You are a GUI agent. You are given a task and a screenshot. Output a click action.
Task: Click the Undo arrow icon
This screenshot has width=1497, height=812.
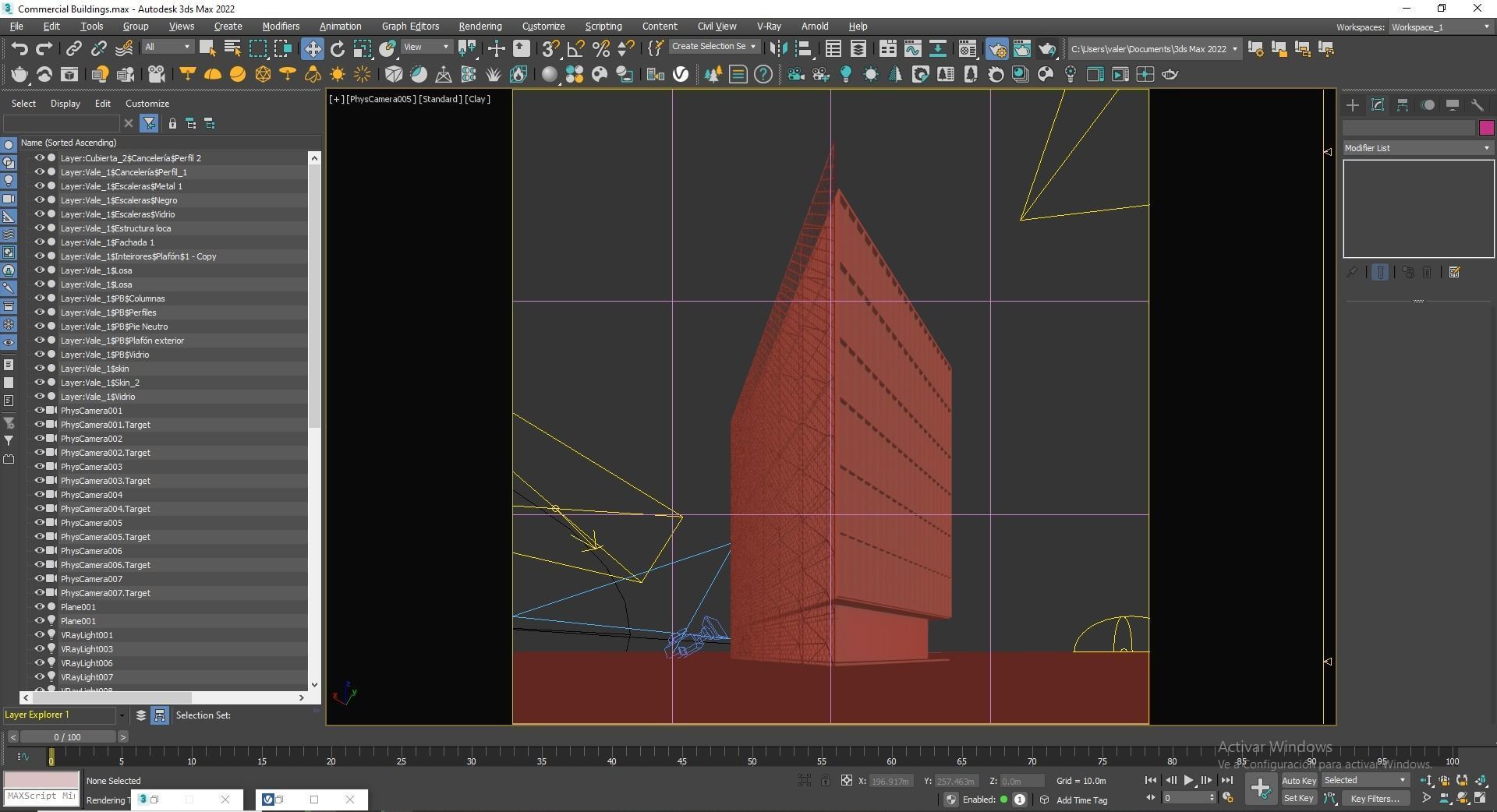[19, 49]
